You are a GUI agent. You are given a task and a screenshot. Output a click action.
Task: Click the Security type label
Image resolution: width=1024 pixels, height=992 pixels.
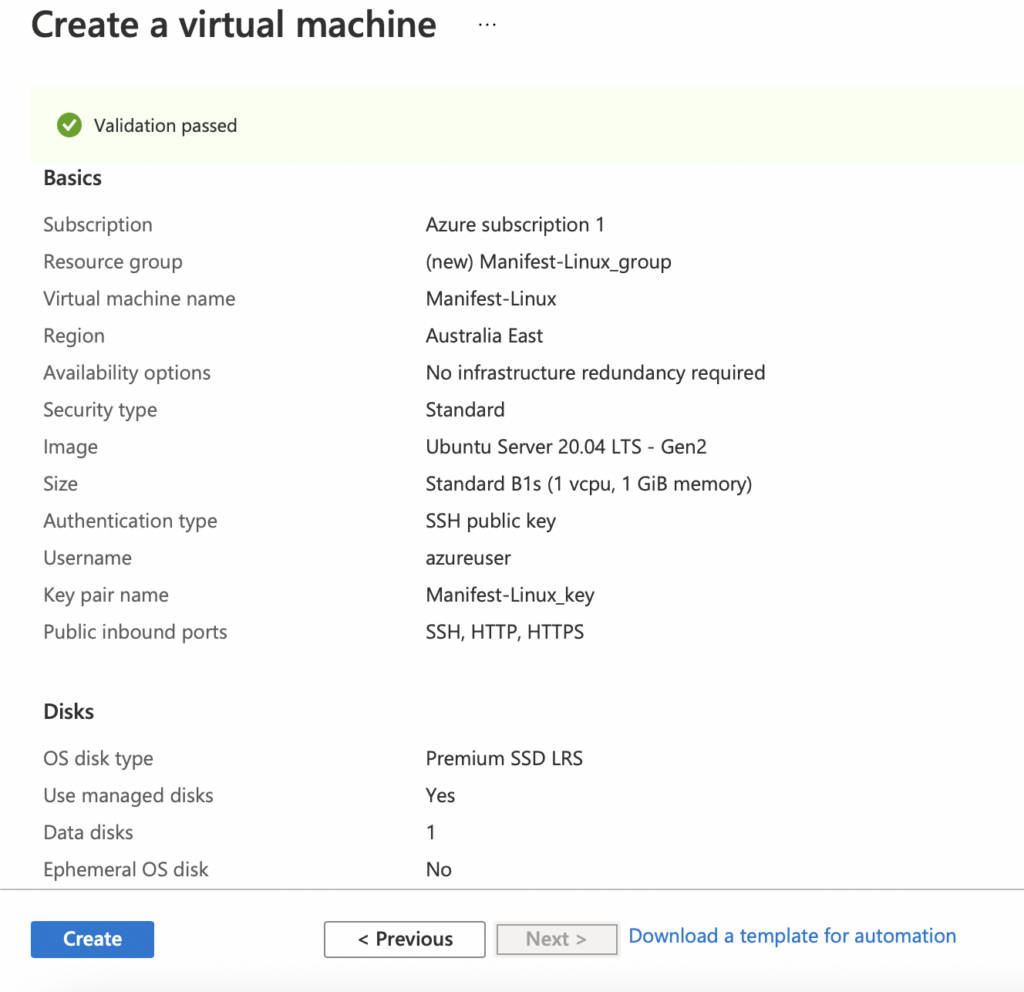click(x=100, y=410)
